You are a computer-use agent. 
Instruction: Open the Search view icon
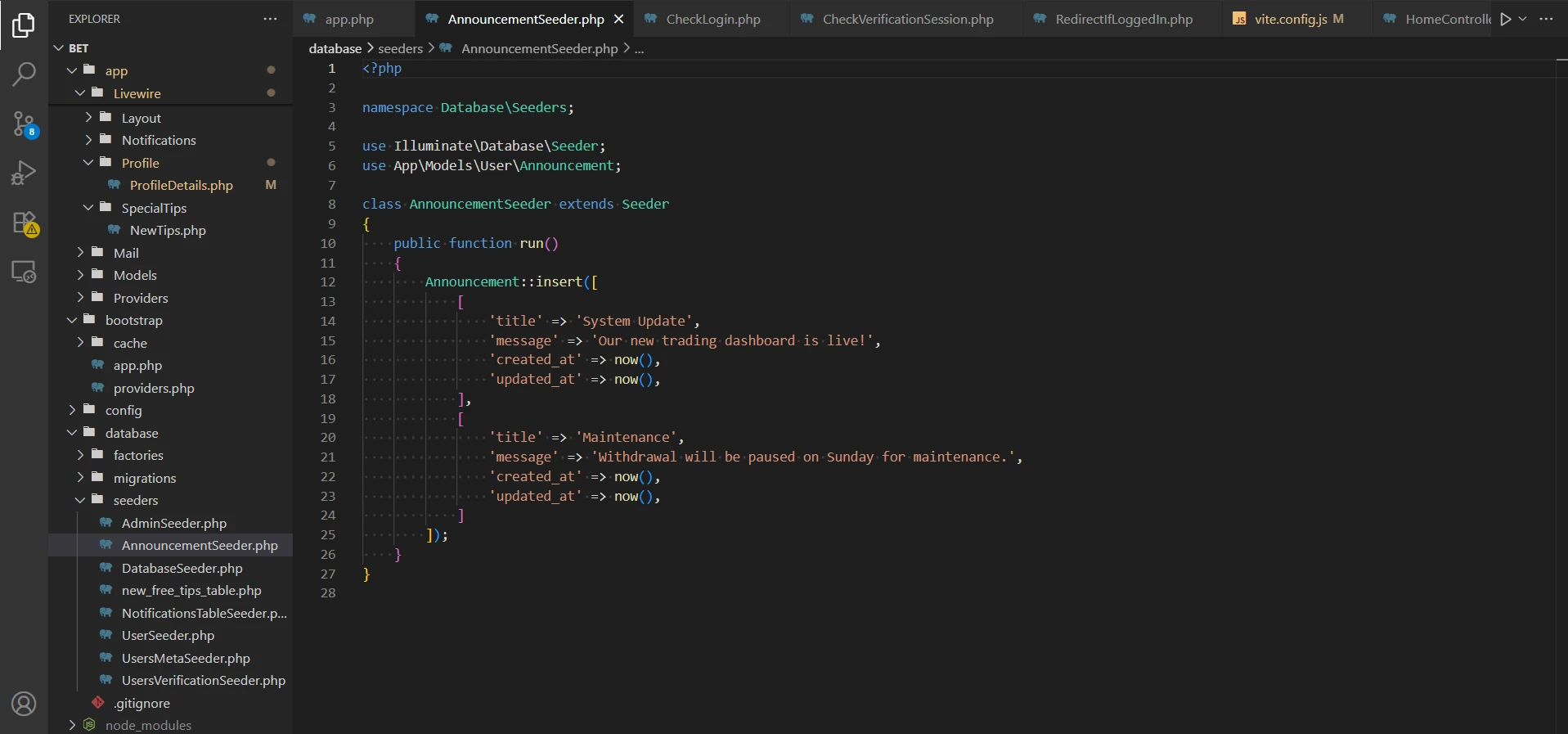click(24, 74)
